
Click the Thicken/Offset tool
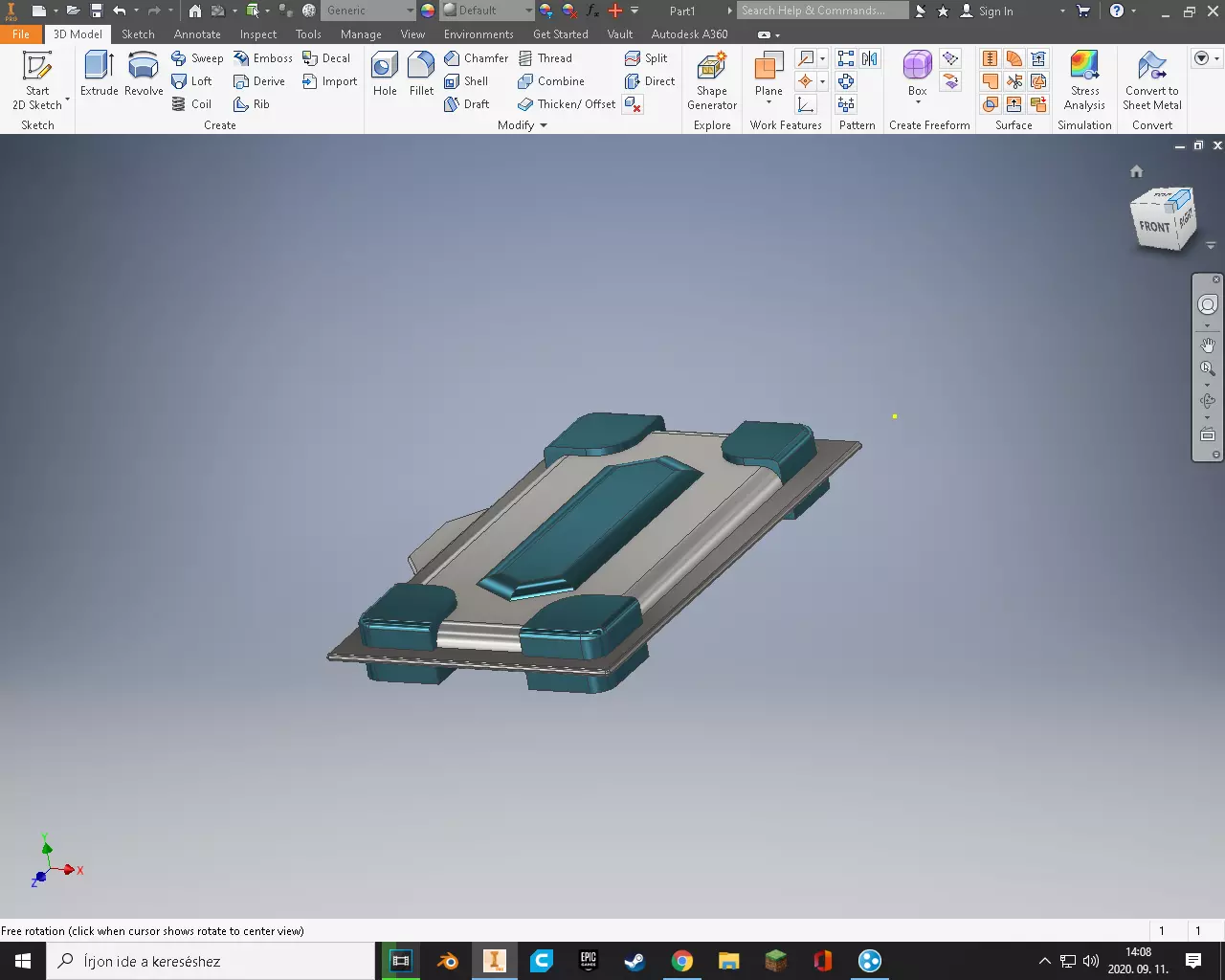tap(567, 104)
